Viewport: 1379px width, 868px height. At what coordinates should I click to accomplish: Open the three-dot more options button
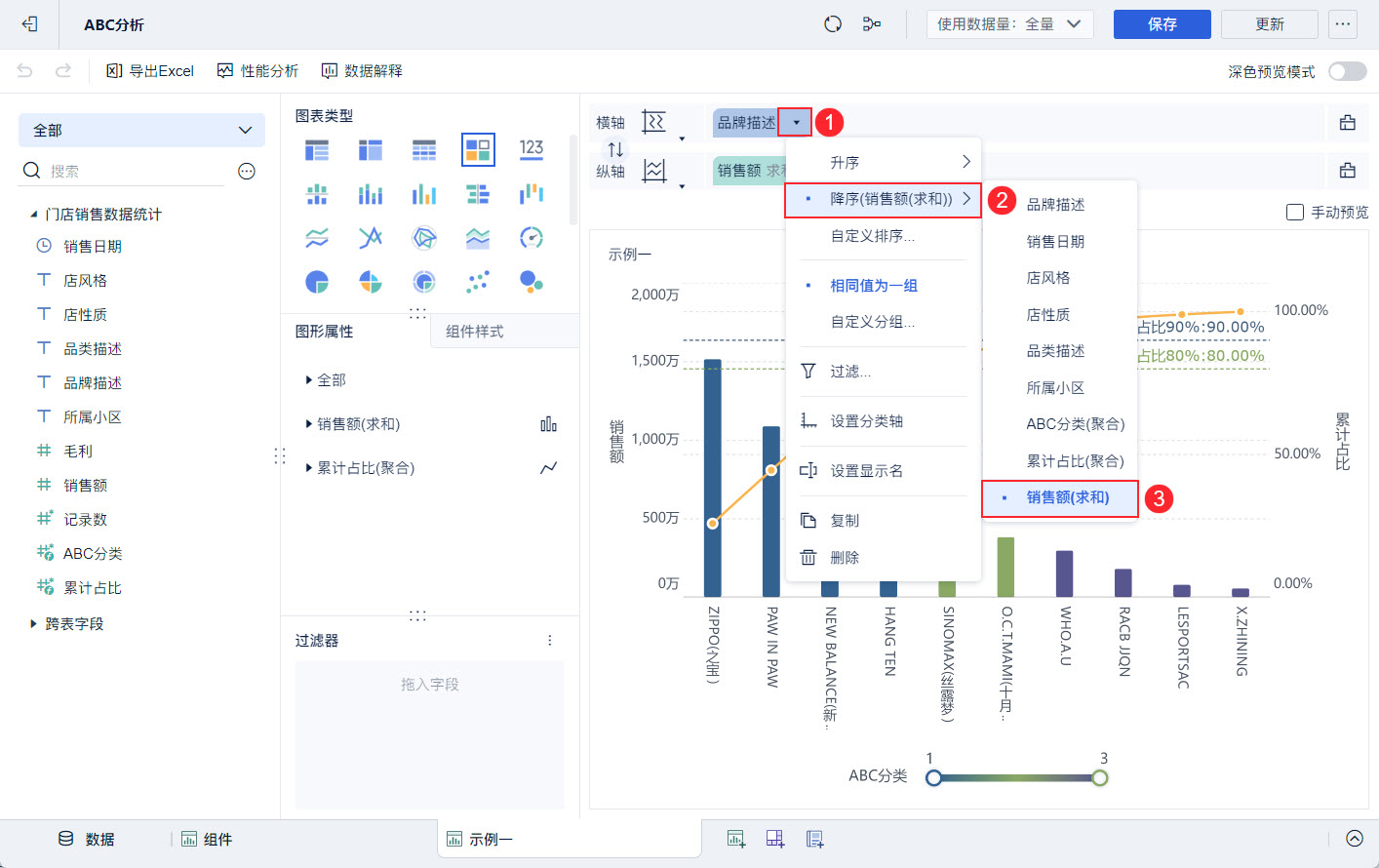(x=1343, y=24)
